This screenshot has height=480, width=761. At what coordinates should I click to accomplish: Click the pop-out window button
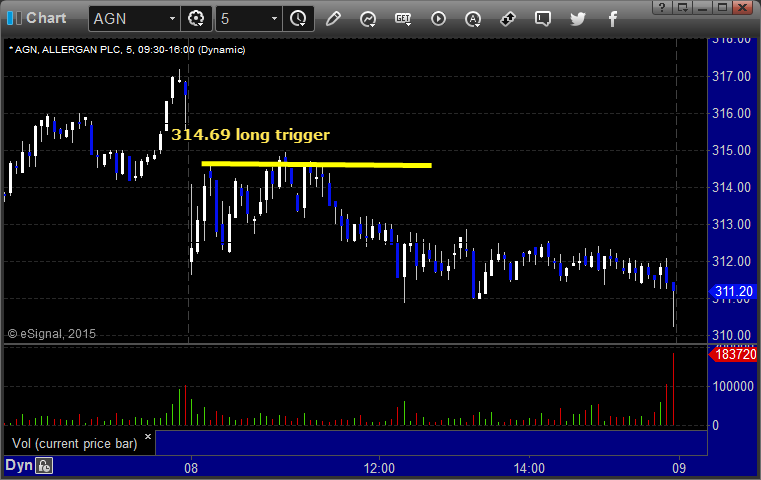(682, 7)
